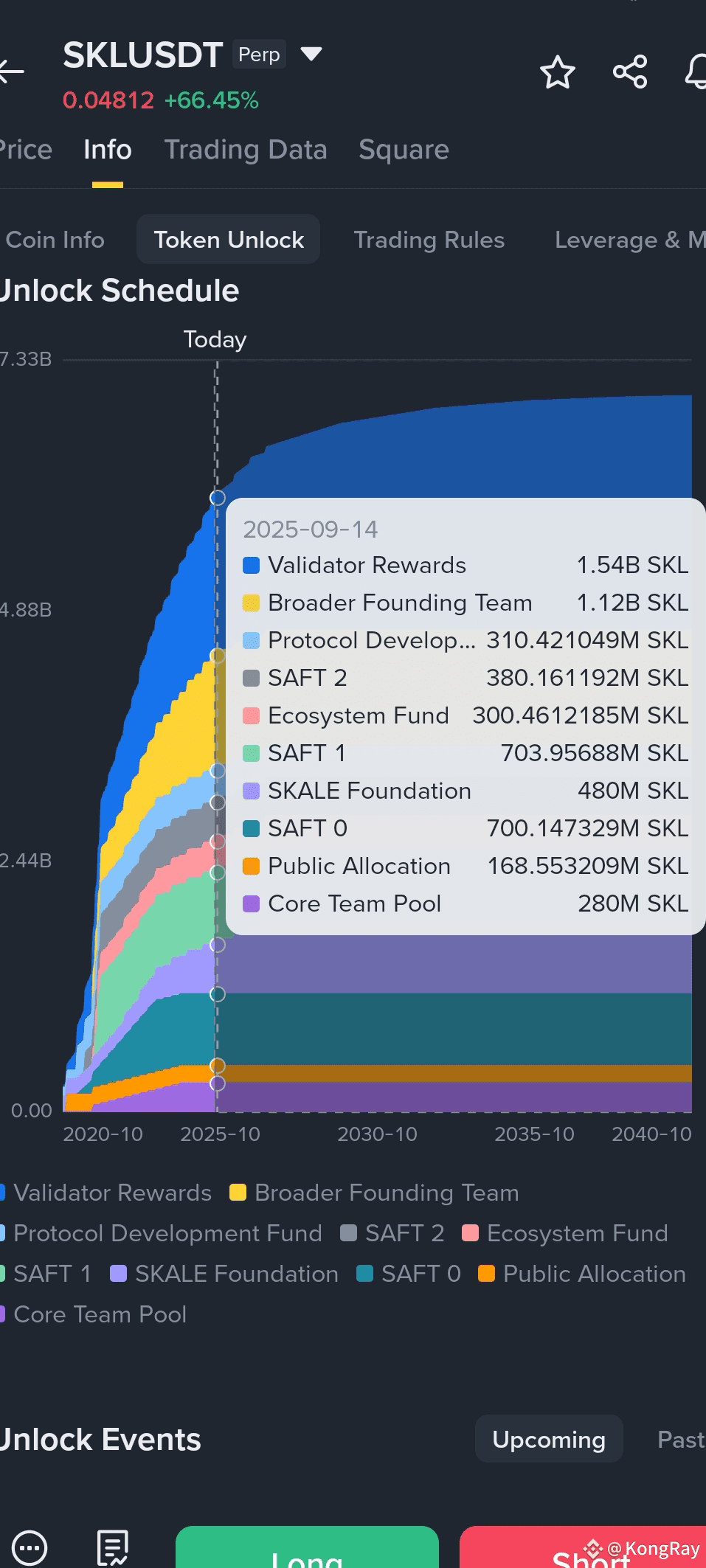Click the yellow data point marker on chart

click(217, 656)
